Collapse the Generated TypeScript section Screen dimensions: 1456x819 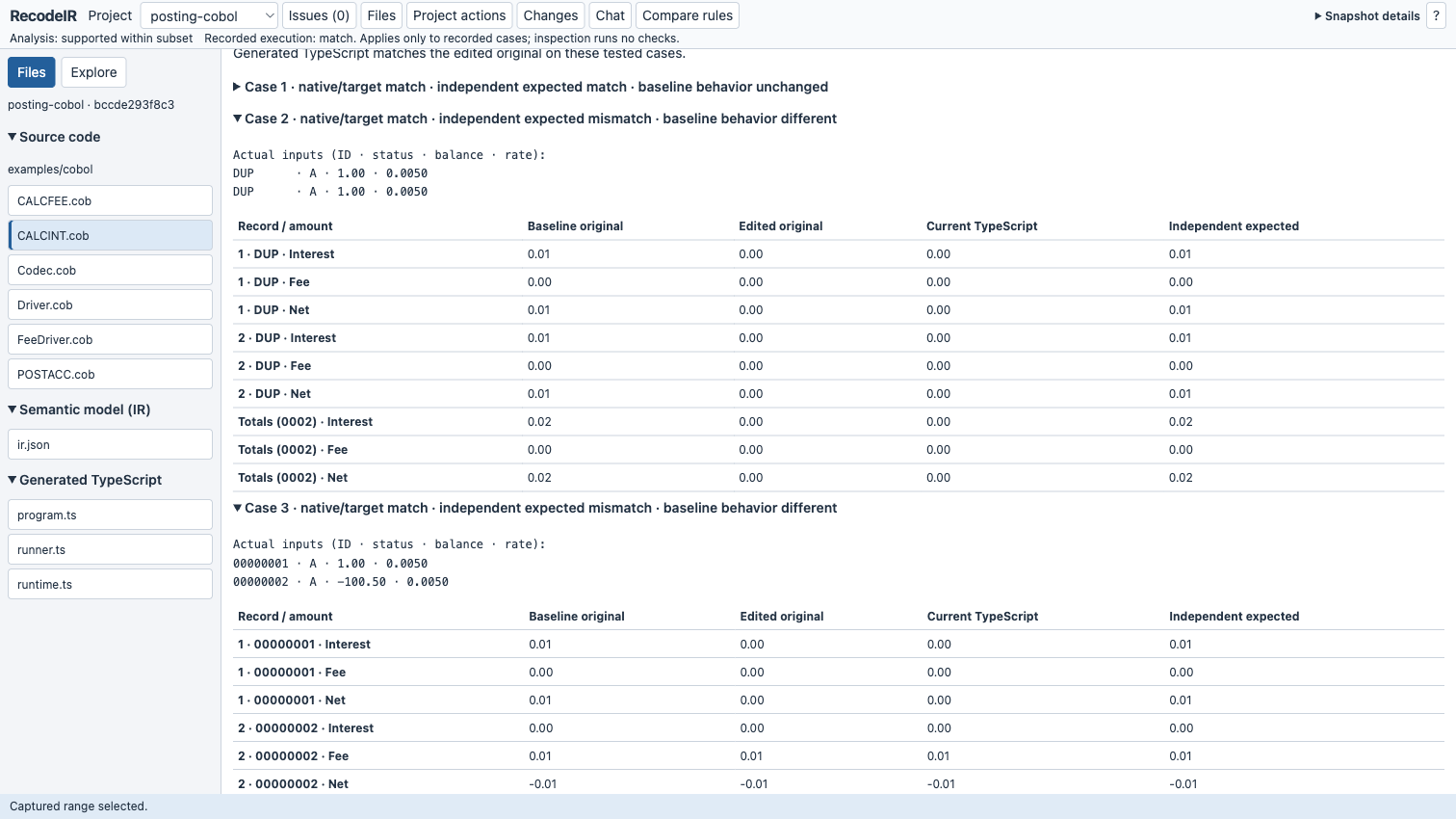pos(85,480)
